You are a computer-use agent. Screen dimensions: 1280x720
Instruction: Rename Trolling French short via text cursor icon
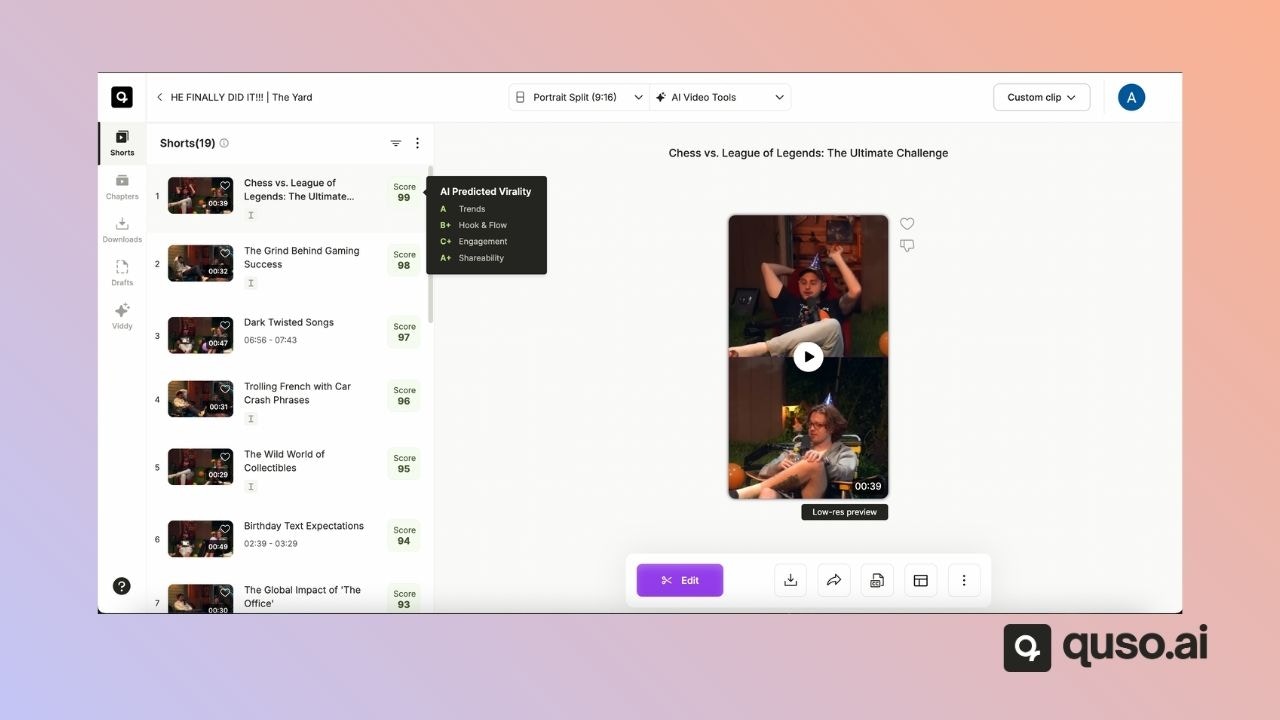251,419
